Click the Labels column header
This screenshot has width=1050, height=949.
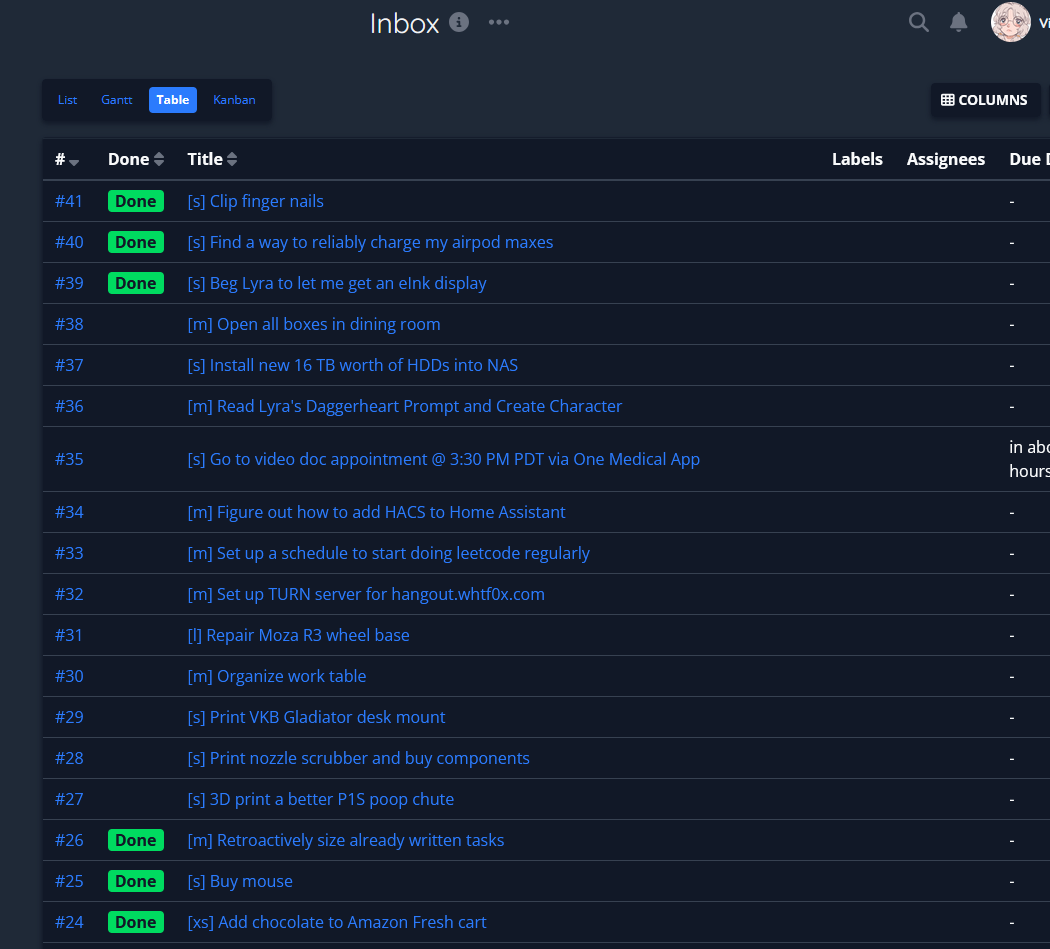coord(857,159)
